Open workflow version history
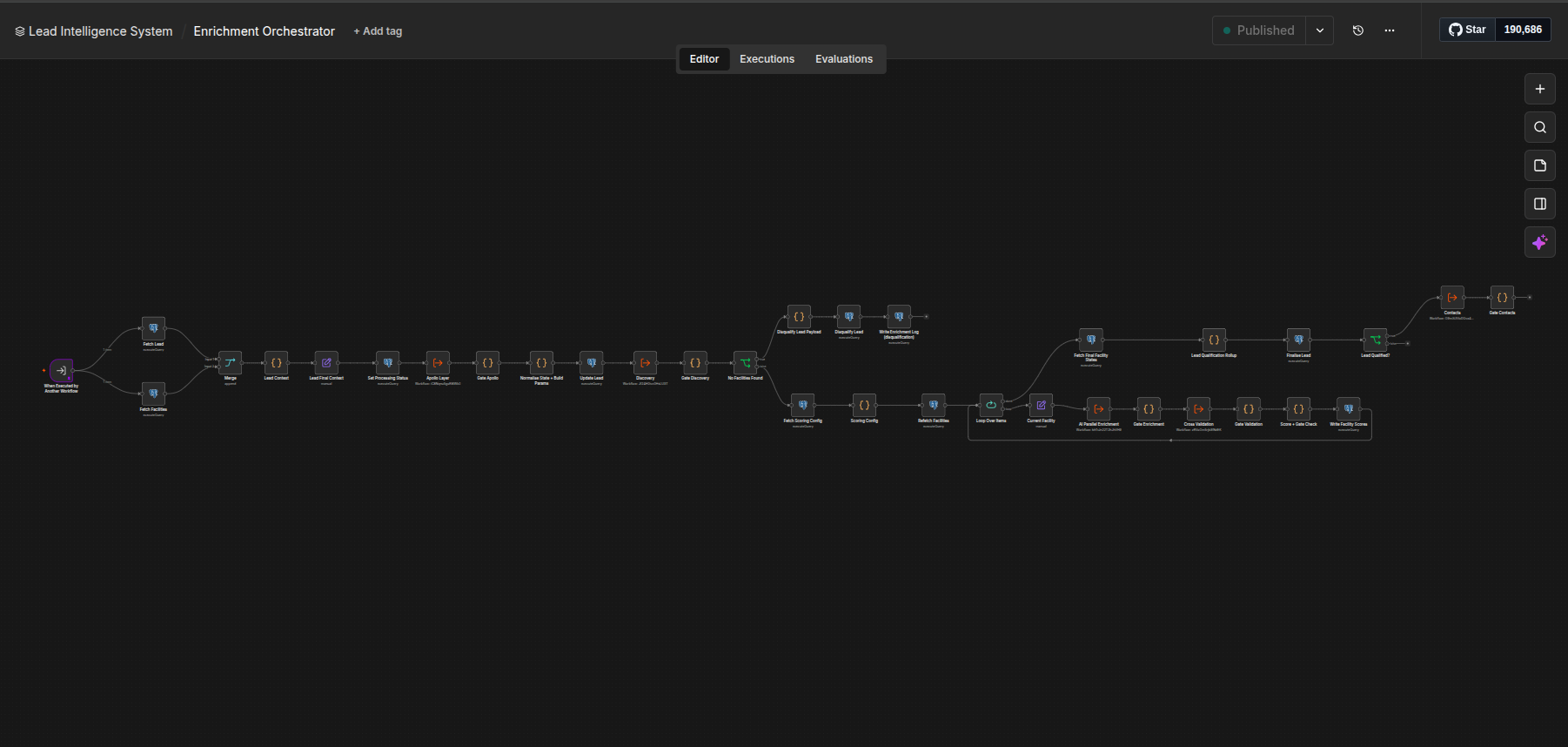 (x=1358, y=30)
